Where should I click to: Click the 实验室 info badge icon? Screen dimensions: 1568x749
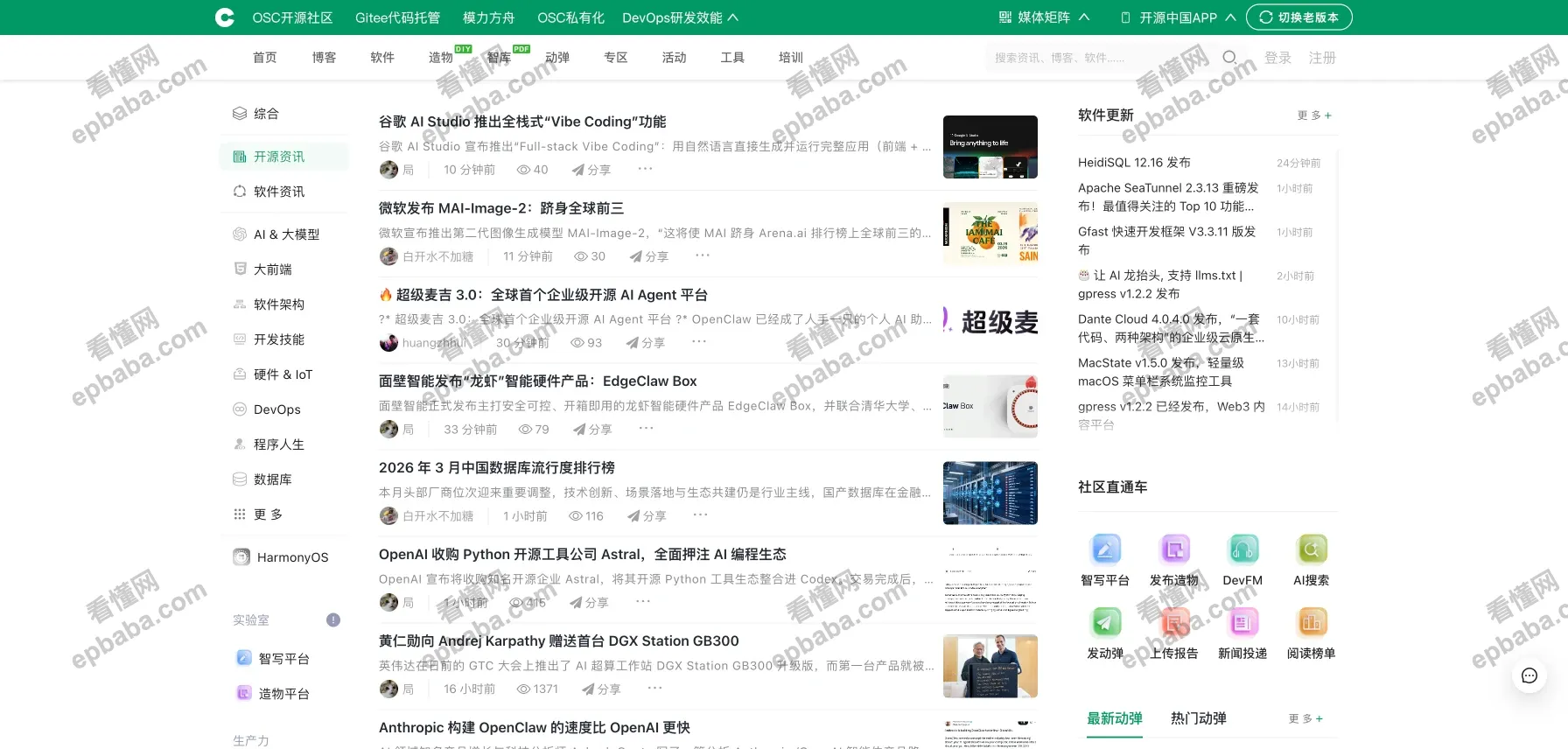click(333, 620)
